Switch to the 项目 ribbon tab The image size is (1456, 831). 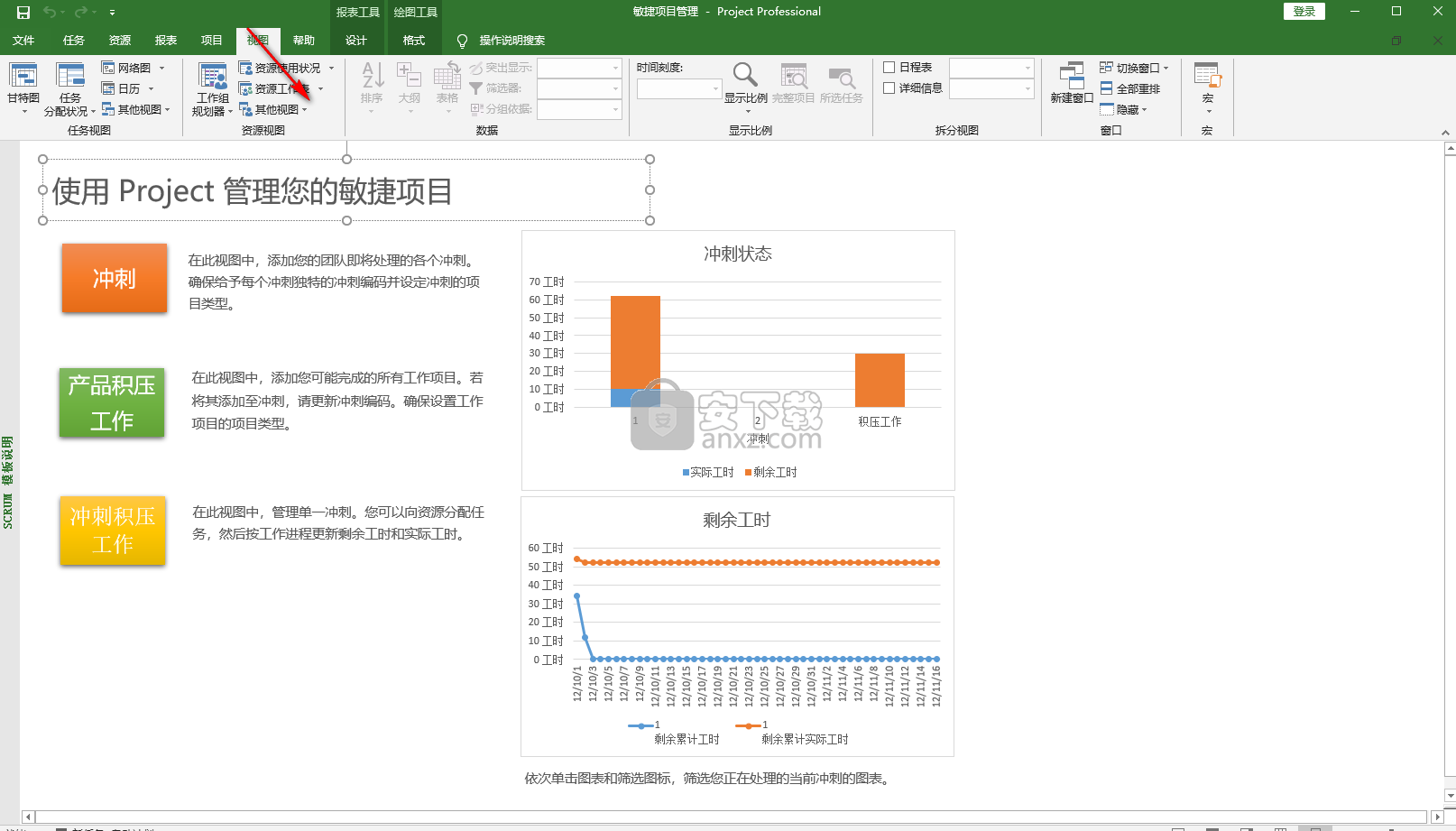click(x=212, y=41)
